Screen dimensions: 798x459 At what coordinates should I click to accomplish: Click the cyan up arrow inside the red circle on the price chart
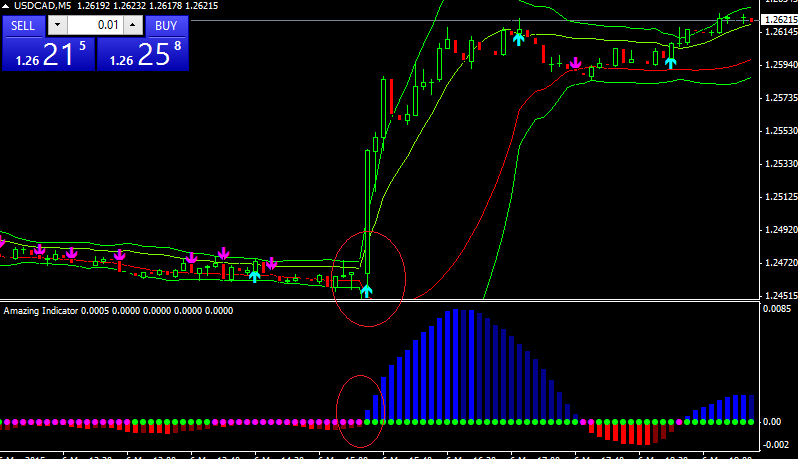coord(366,291)
